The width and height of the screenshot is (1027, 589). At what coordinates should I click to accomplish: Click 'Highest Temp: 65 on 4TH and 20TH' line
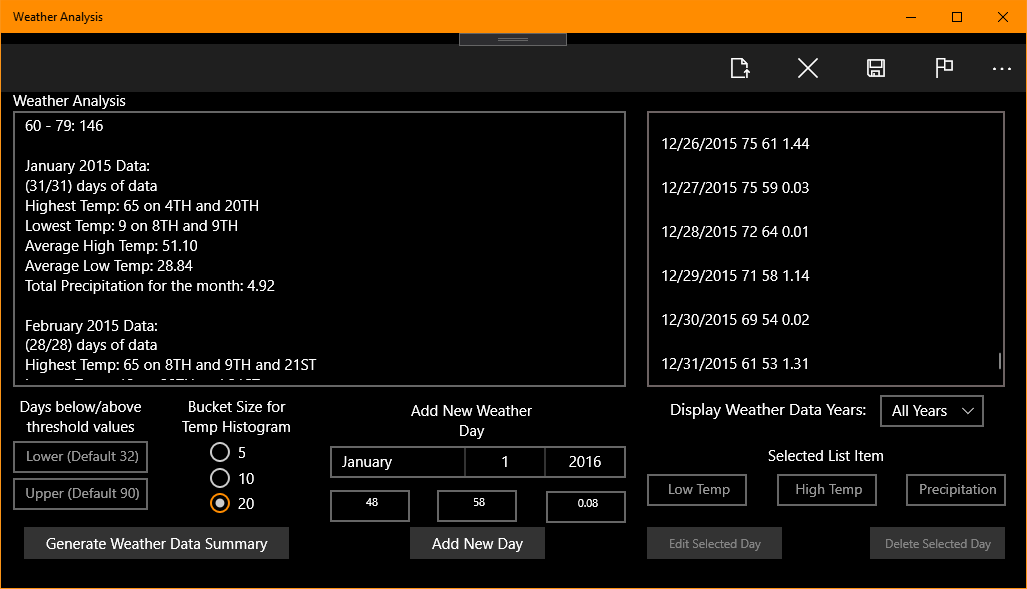click(141, 206)
